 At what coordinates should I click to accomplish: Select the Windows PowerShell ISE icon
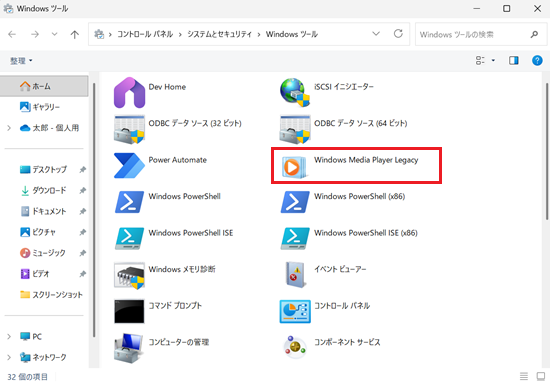pos(129,239)
